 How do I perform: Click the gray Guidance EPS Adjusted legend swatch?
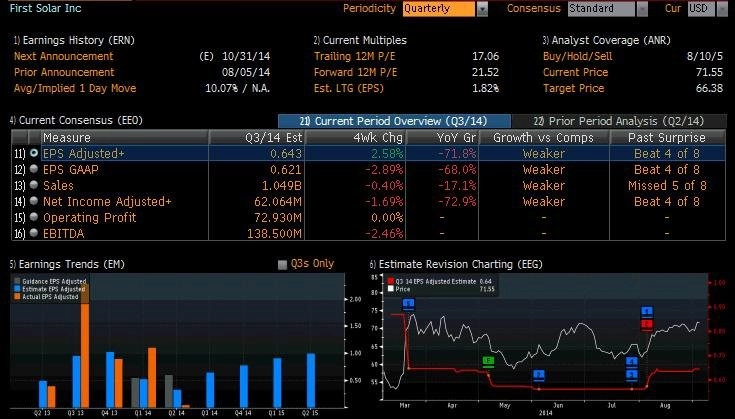click(x=17, y=282)
